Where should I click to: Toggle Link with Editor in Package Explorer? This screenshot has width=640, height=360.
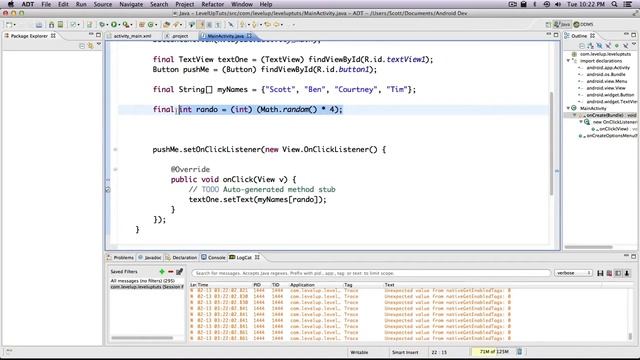pyautogui.click(x=90, y=46)
